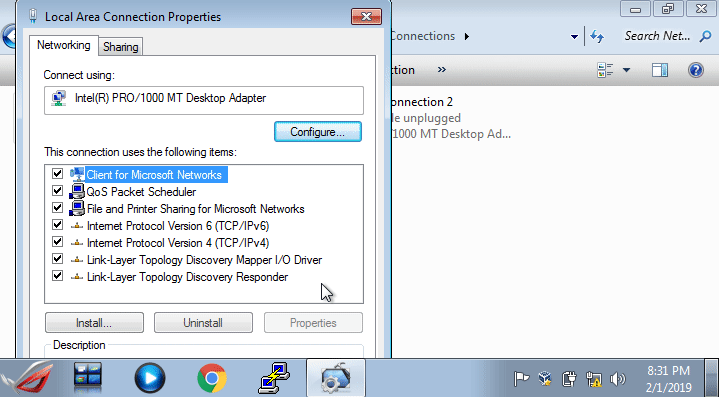The width and height of the screenshot is (719, 397).
Task: Open the view options dropdown arrow
Action: point(626,70)
